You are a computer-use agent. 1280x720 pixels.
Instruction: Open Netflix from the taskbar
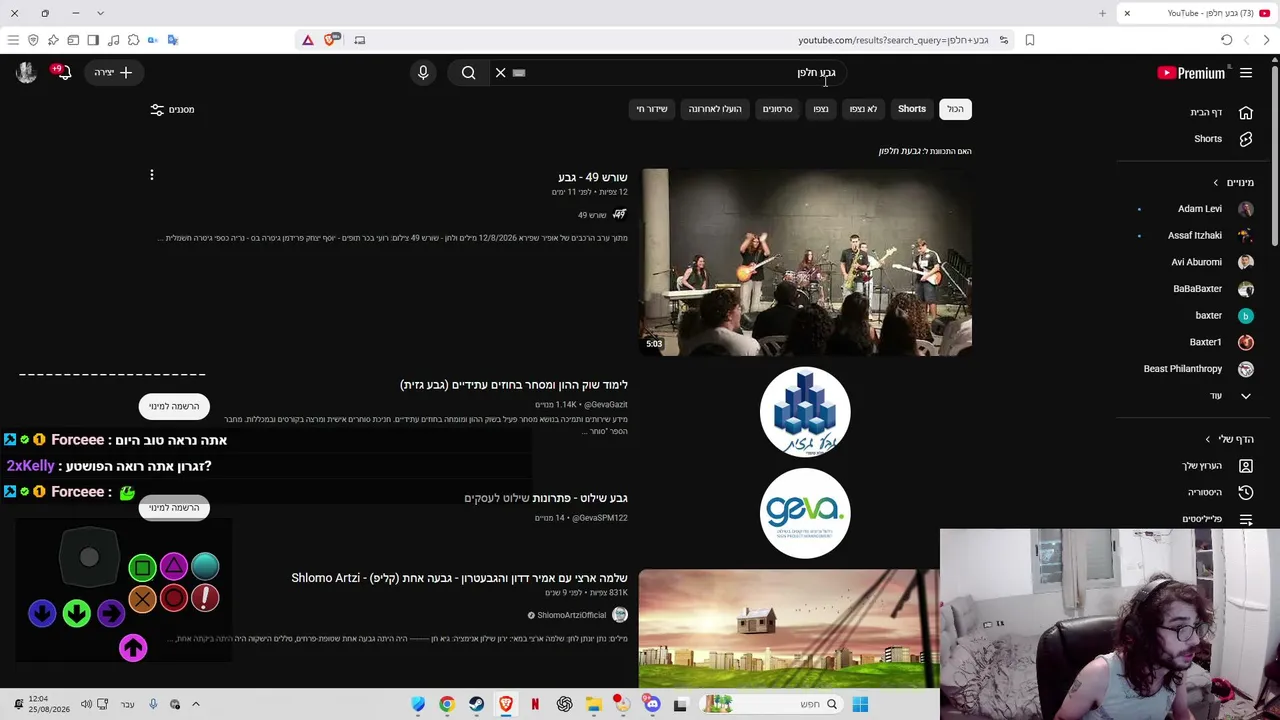pyautogui.click(x=535, y=704)
